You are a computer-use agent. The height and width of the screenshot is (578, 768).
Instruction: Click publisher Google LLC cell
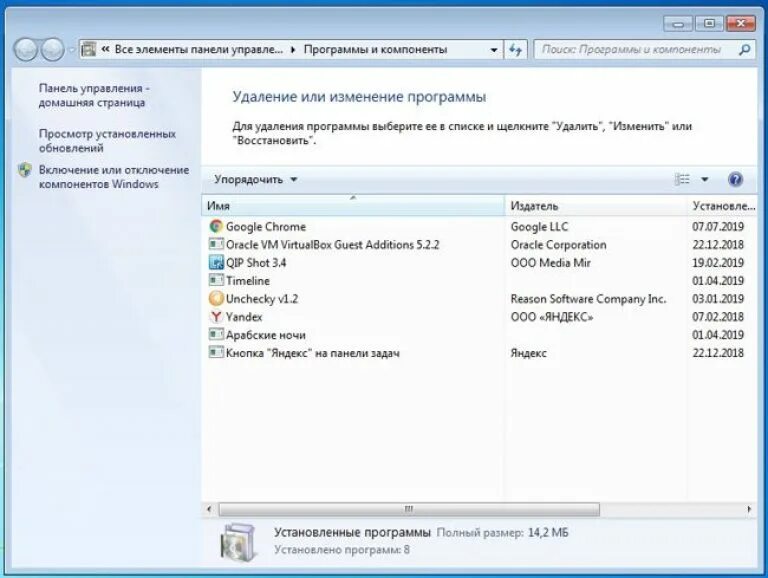[539, 227]
